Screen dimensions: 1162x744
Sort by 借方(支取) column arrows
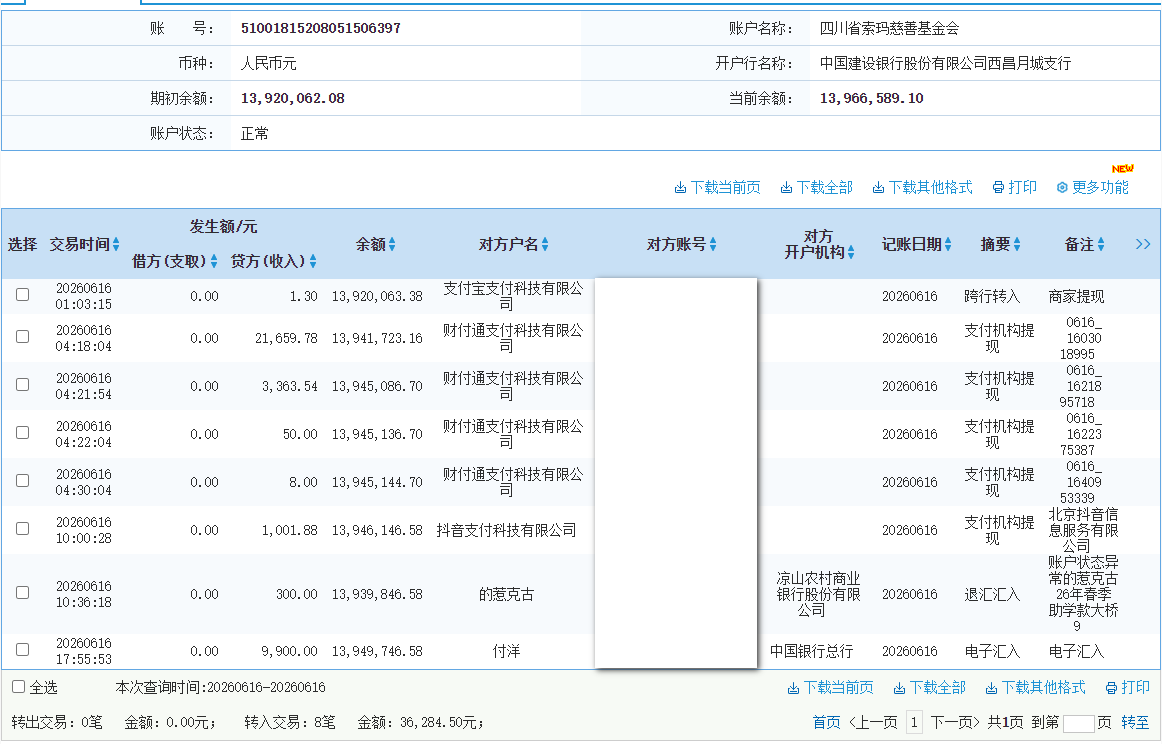[213, 261]
